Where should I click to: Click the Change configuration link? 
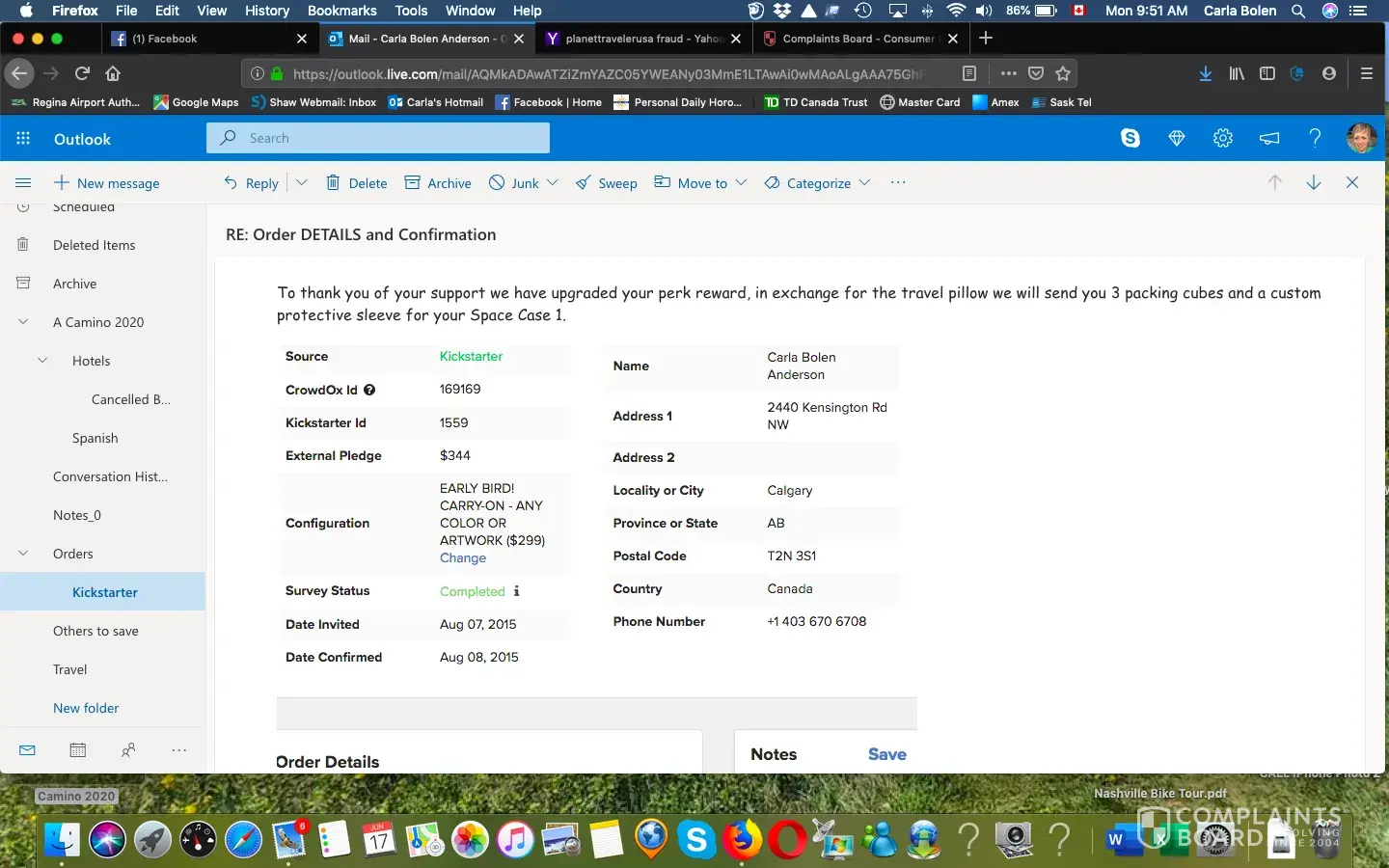463,557
